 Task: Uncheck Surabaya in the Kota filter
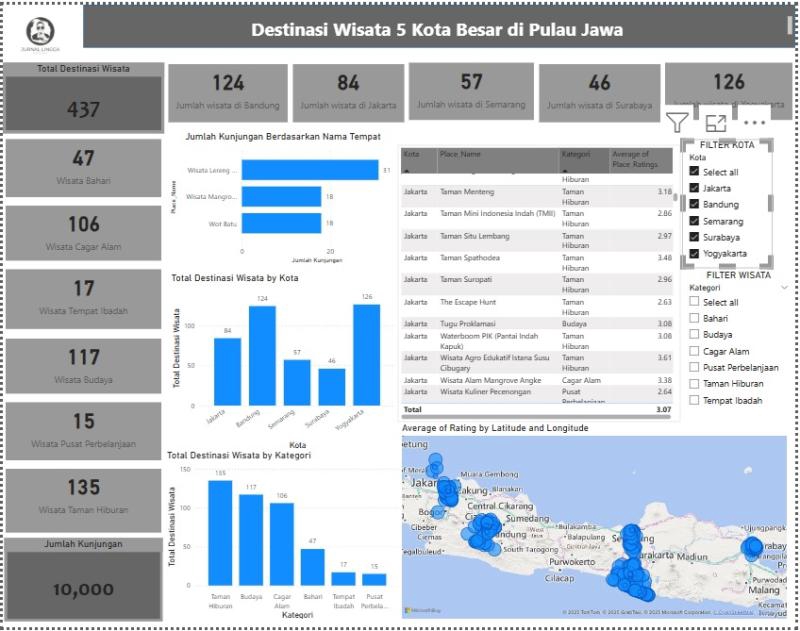pyautogui.click(x=694, y=237)
